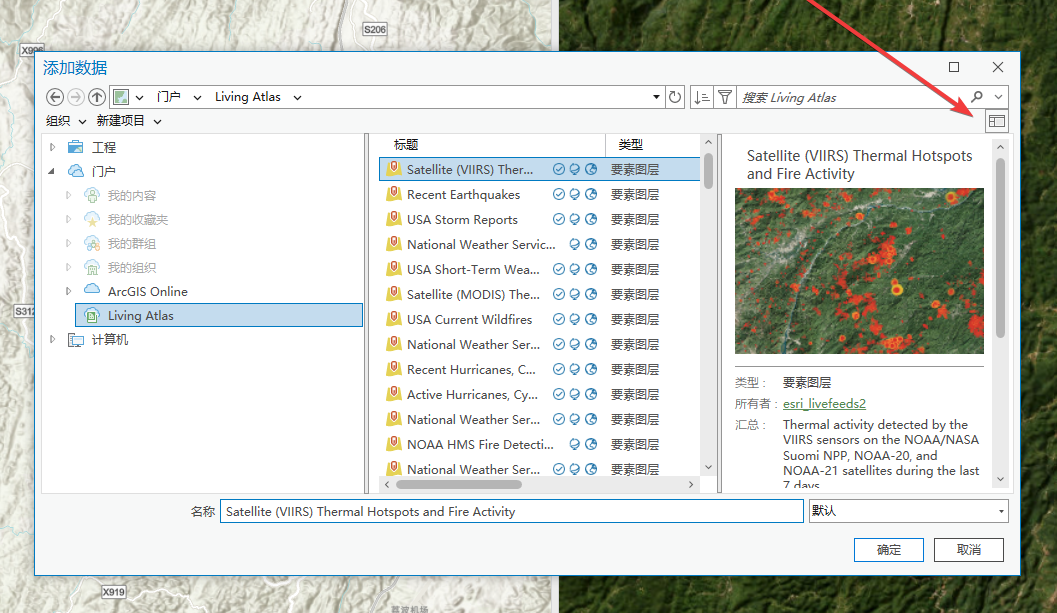Expand the 门户 path dropdown
Screen dimensions: 1057x613
click(198, 97)
